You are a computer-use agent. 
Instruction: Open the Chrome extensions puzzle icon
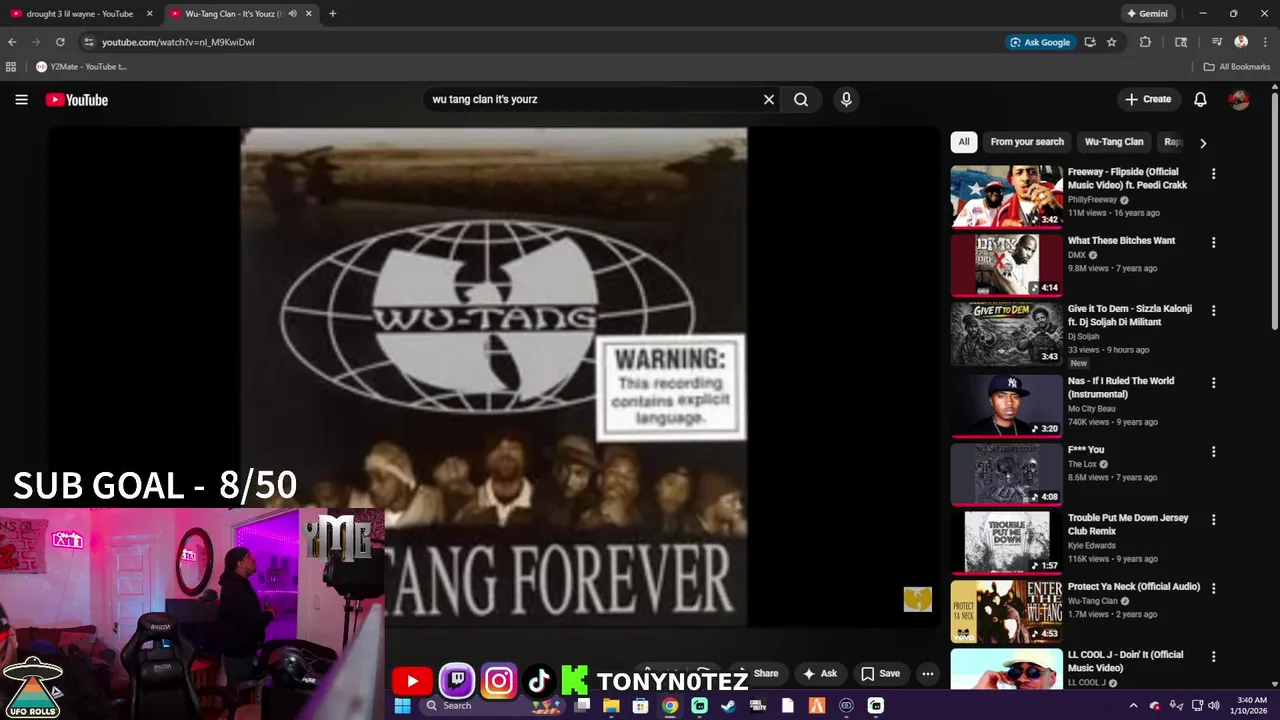(1145, 42)
